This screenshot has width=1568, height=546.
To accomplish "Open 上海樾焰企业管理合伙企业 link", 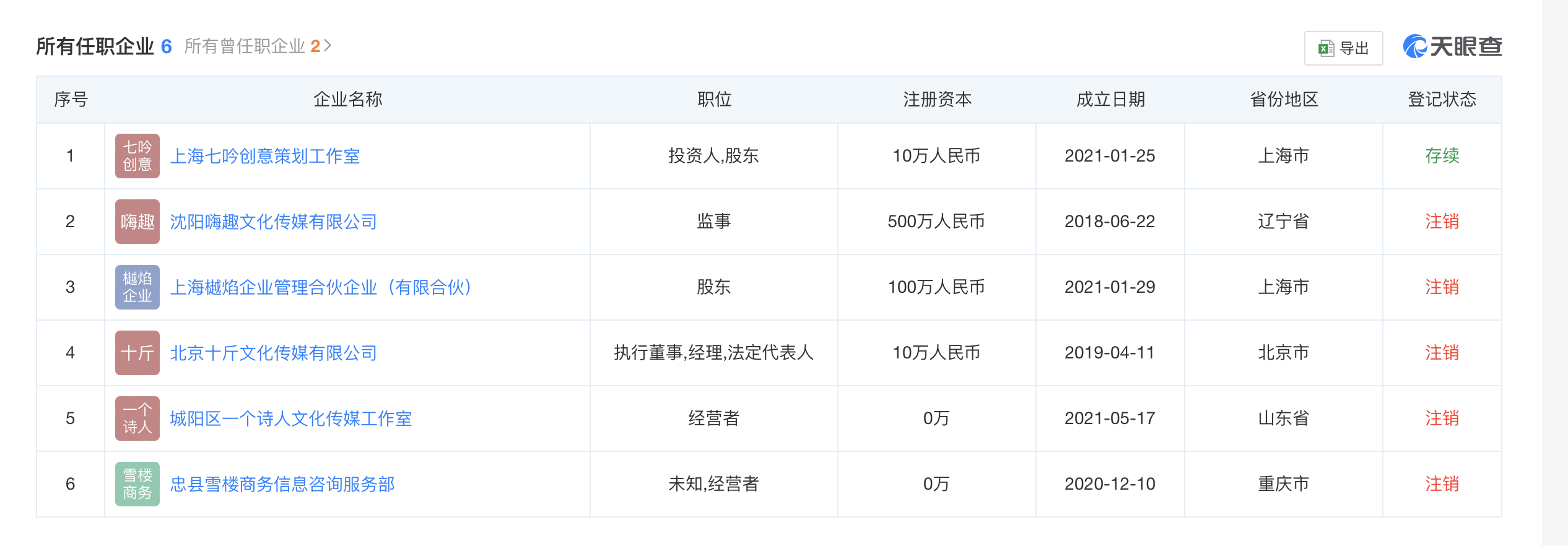I will point(321,287).
